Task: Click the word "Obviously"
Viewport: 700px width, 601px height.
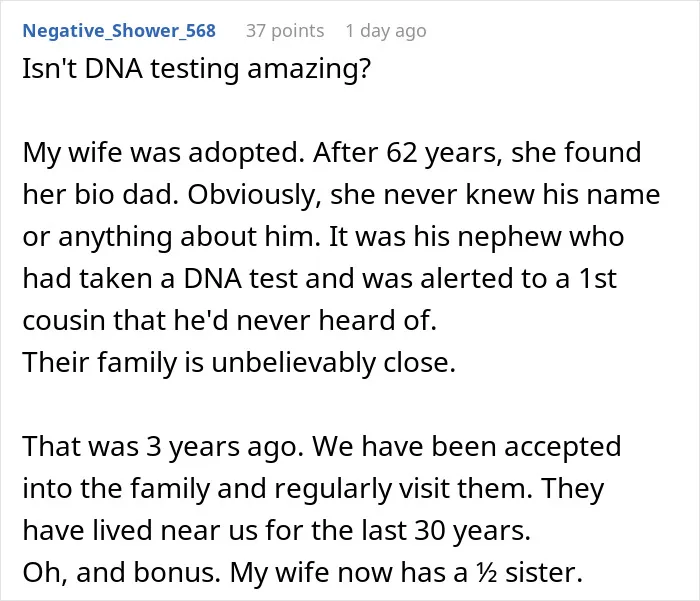Action: point(252,195)
